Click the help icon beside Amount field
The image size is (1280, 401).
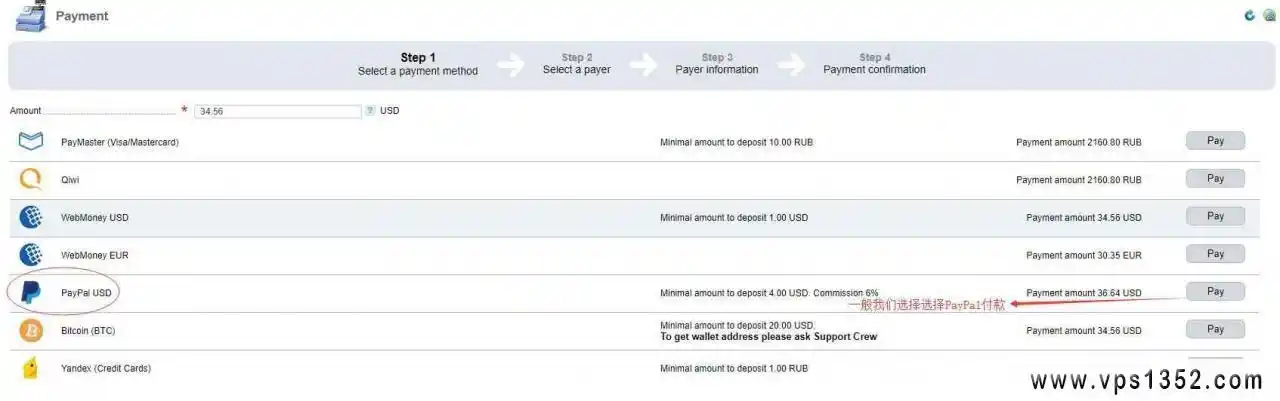click(x=370, y=111)
